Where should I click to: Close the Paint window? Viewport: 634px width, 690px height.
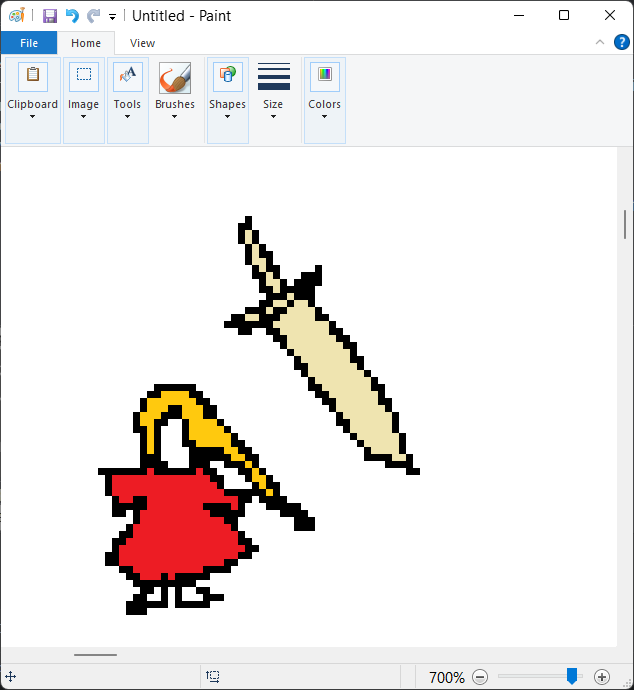[x=610, y=15]
